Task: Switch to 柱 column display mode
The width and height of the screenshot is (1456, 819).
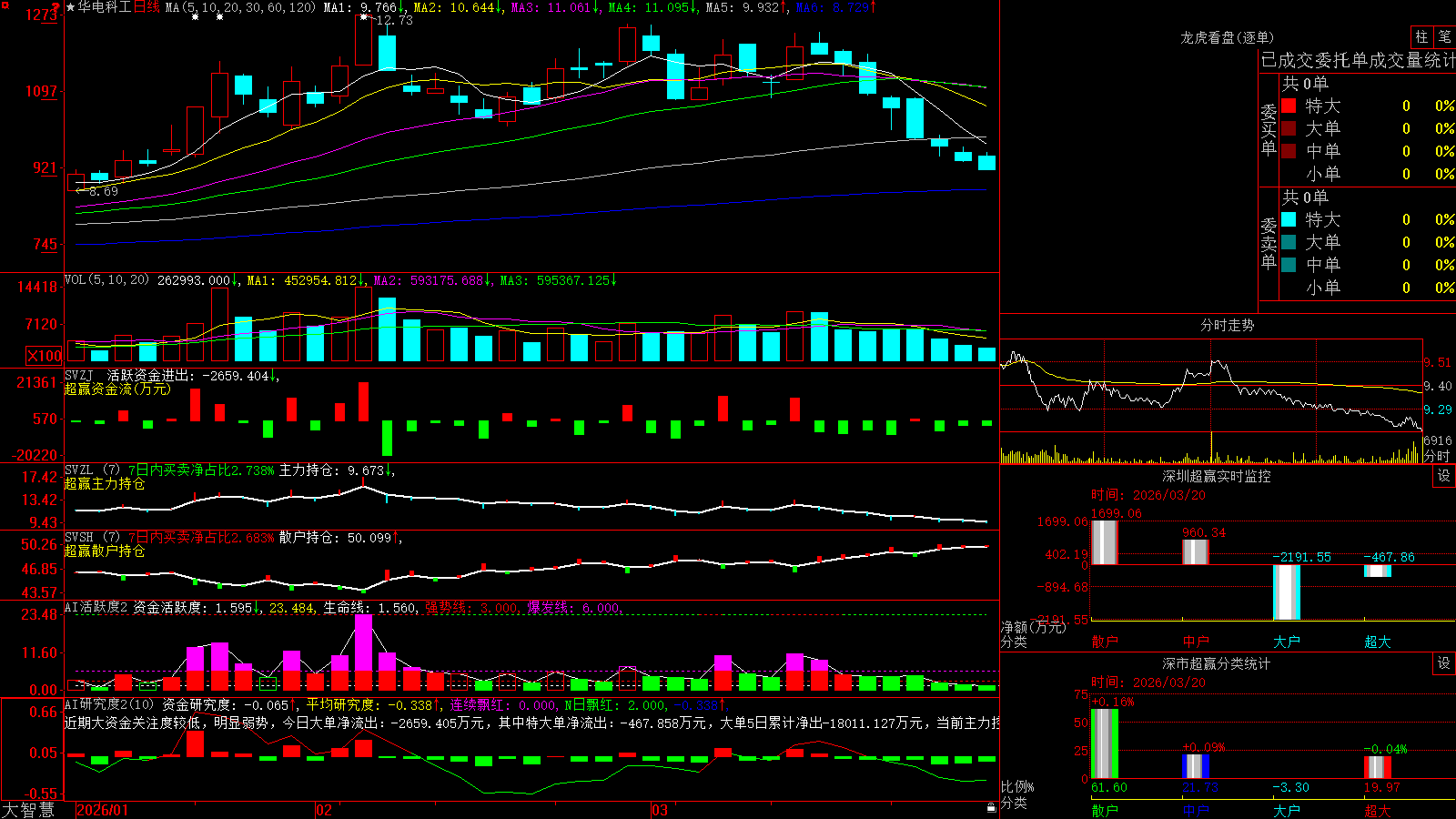Action: click(x=1421, y=36)
